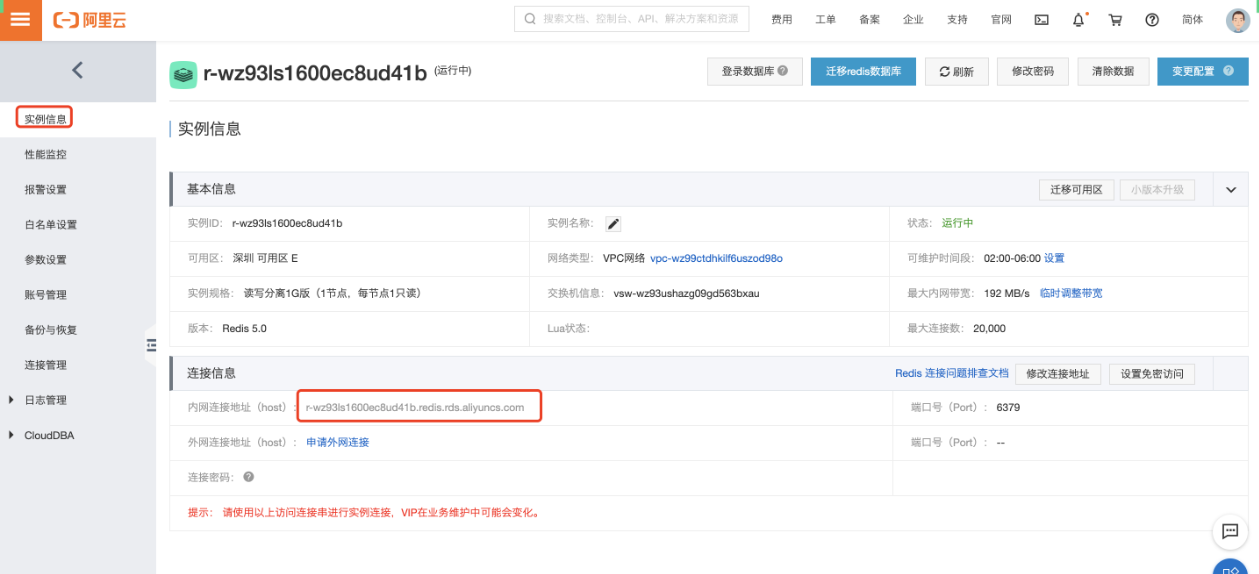
Task: Click the search magnifier icon
Action: (x=530, y=19)
